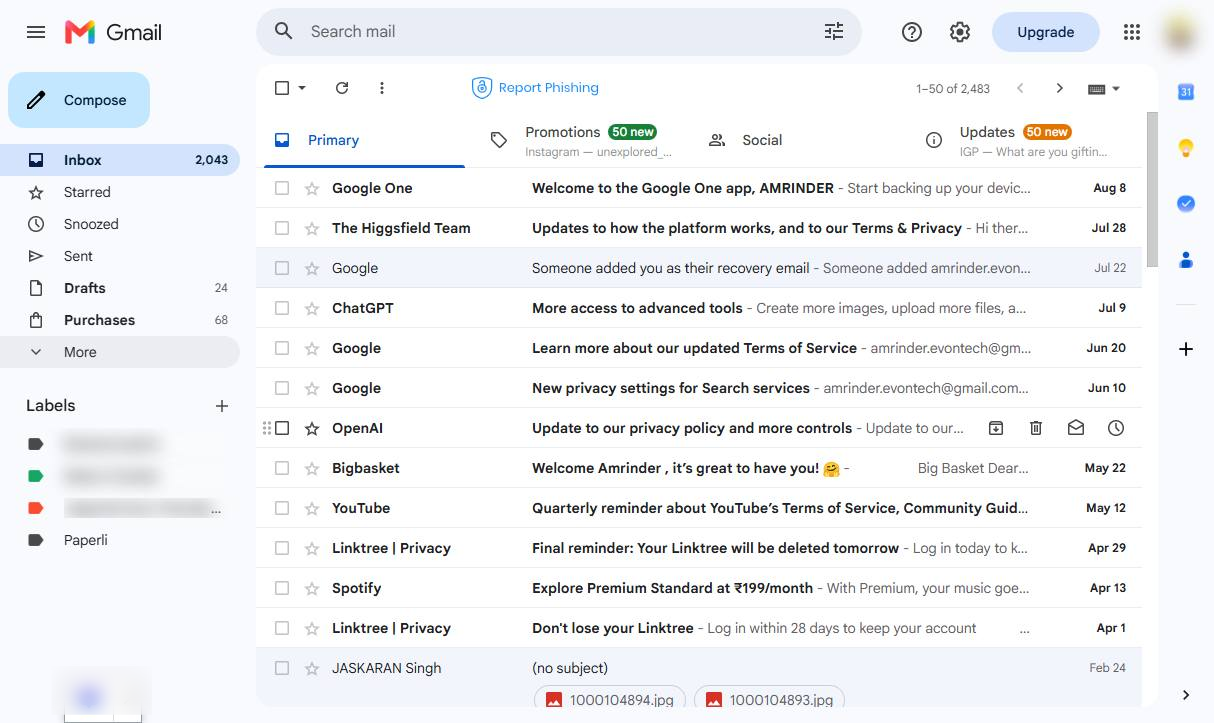Tick the YouTube email checkbox
Image resolution: width=1214 pixels, height=723 pixels.
pyautogui.click(x=282, y=508)
